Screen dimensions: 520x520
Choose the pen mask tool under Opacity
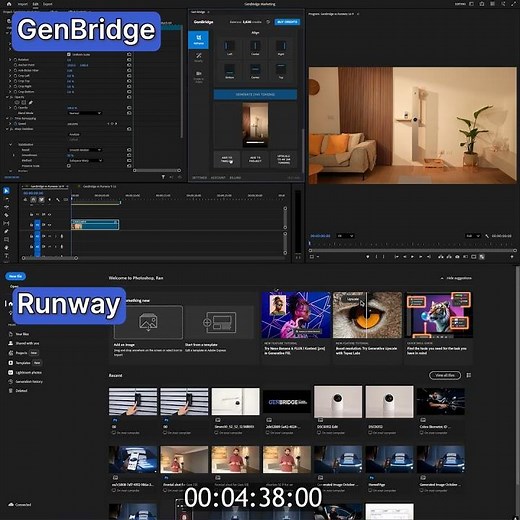point(30,102)
